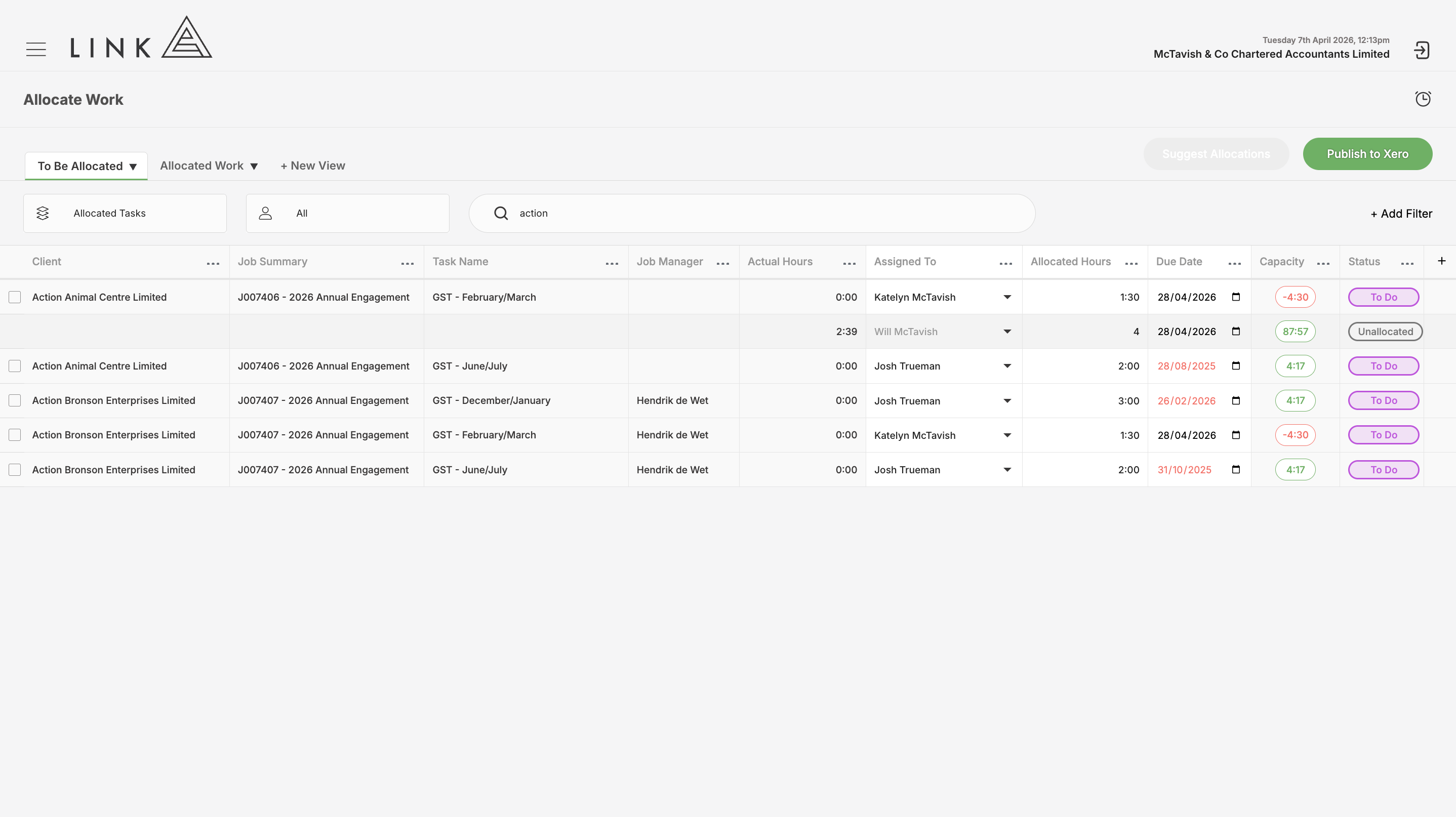
Task: Expand assignee dropdown for Animal Centre GST June/July
Action: click(x=1007, y=366)
